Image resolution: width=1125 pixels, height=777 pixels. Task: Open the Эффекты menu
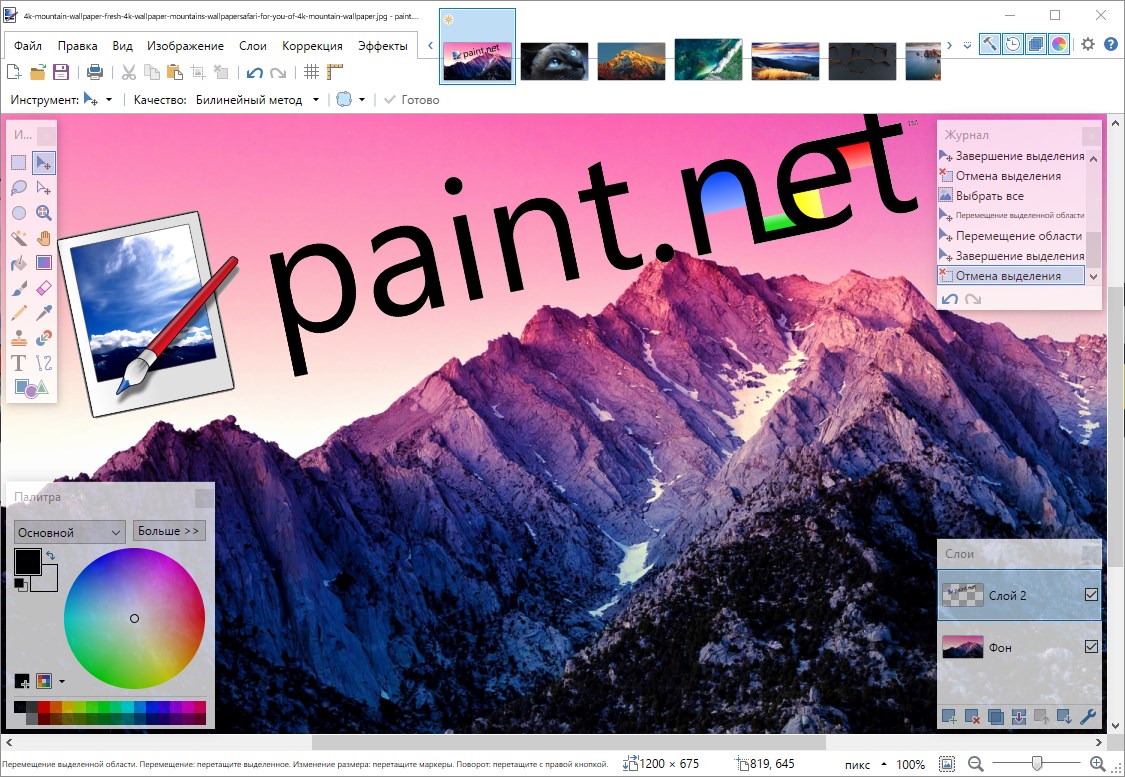point(383,45)
